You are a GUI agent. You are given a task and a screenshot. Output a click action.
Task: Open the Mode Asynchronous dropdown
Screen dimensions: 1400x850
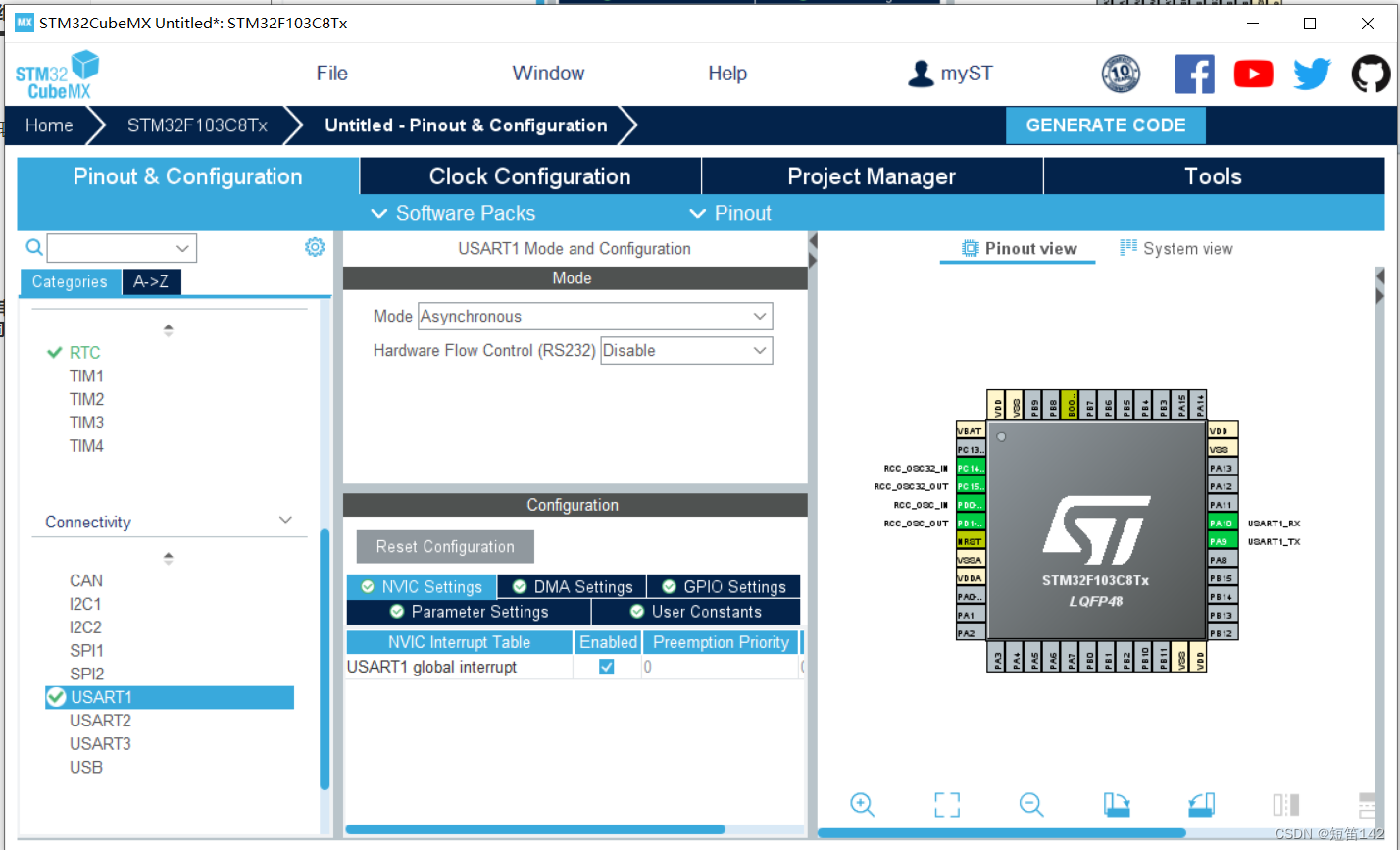(x=595, y=316)
